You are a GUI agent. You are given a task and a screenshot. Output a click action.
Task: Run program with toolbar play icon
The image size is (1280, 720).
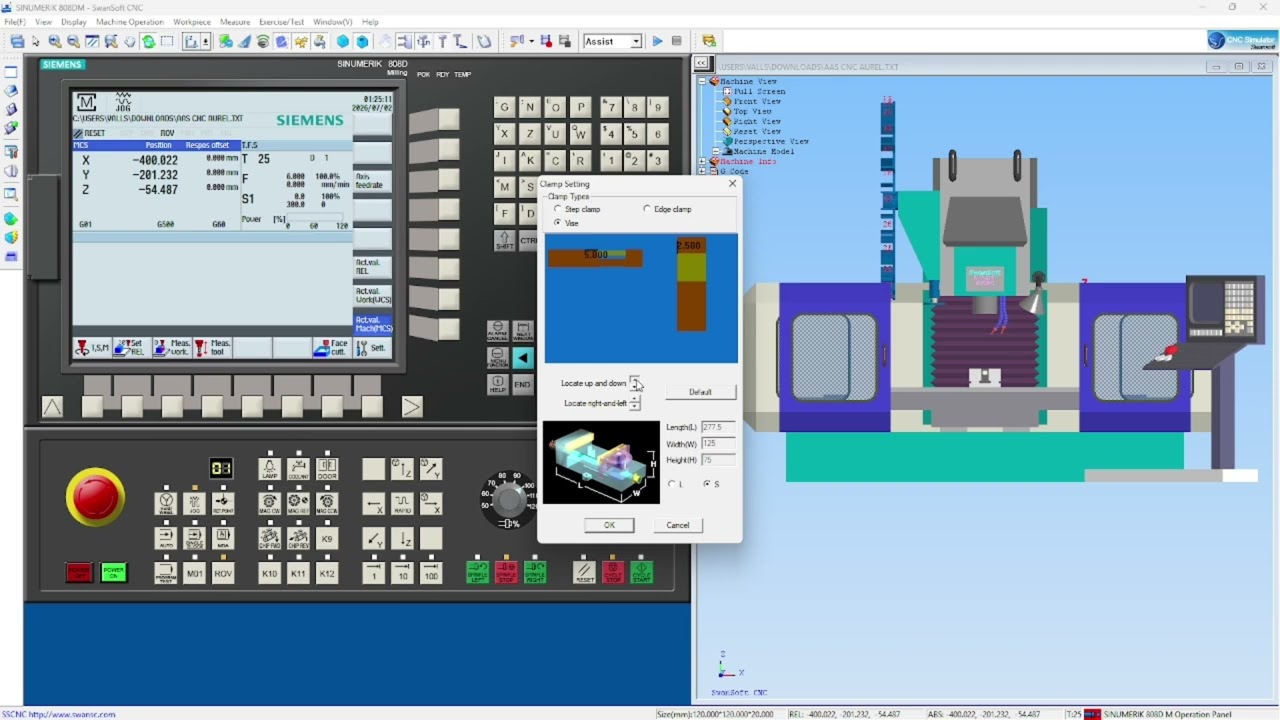coord(657,41)
